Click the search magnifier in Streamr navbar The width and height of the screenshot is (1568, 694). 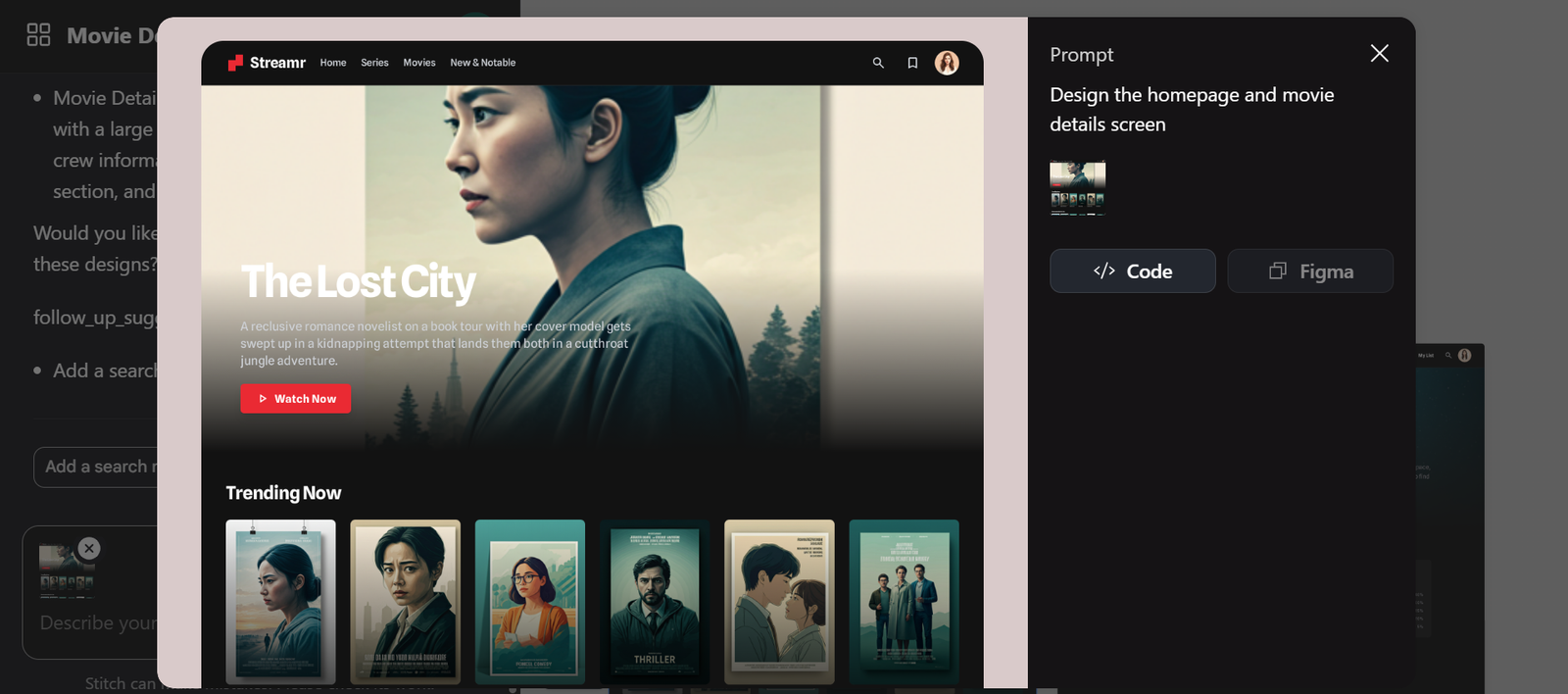878,63
